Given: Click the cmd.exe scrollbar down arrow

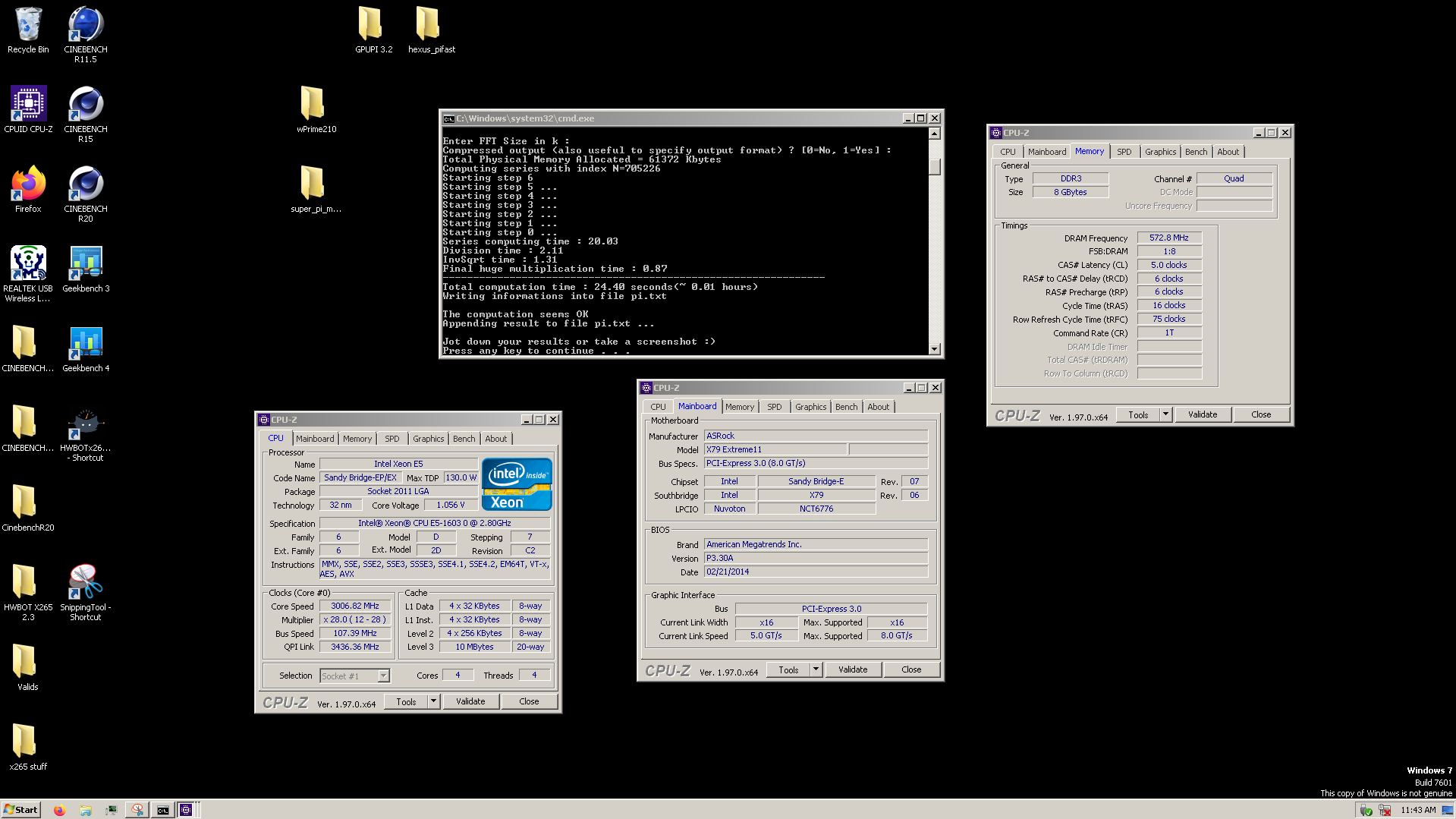Looking at the screenshot, I should click(935, 349).
